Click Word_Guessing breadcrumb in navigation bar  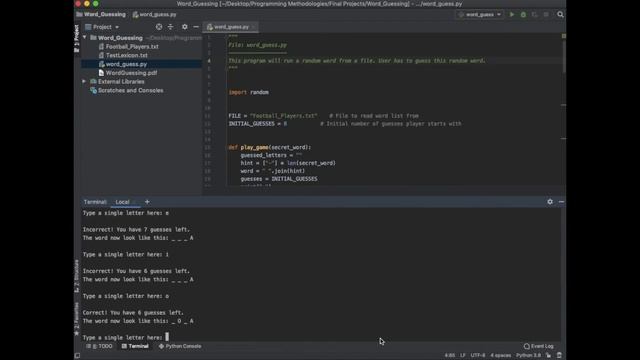pos(101,14)
